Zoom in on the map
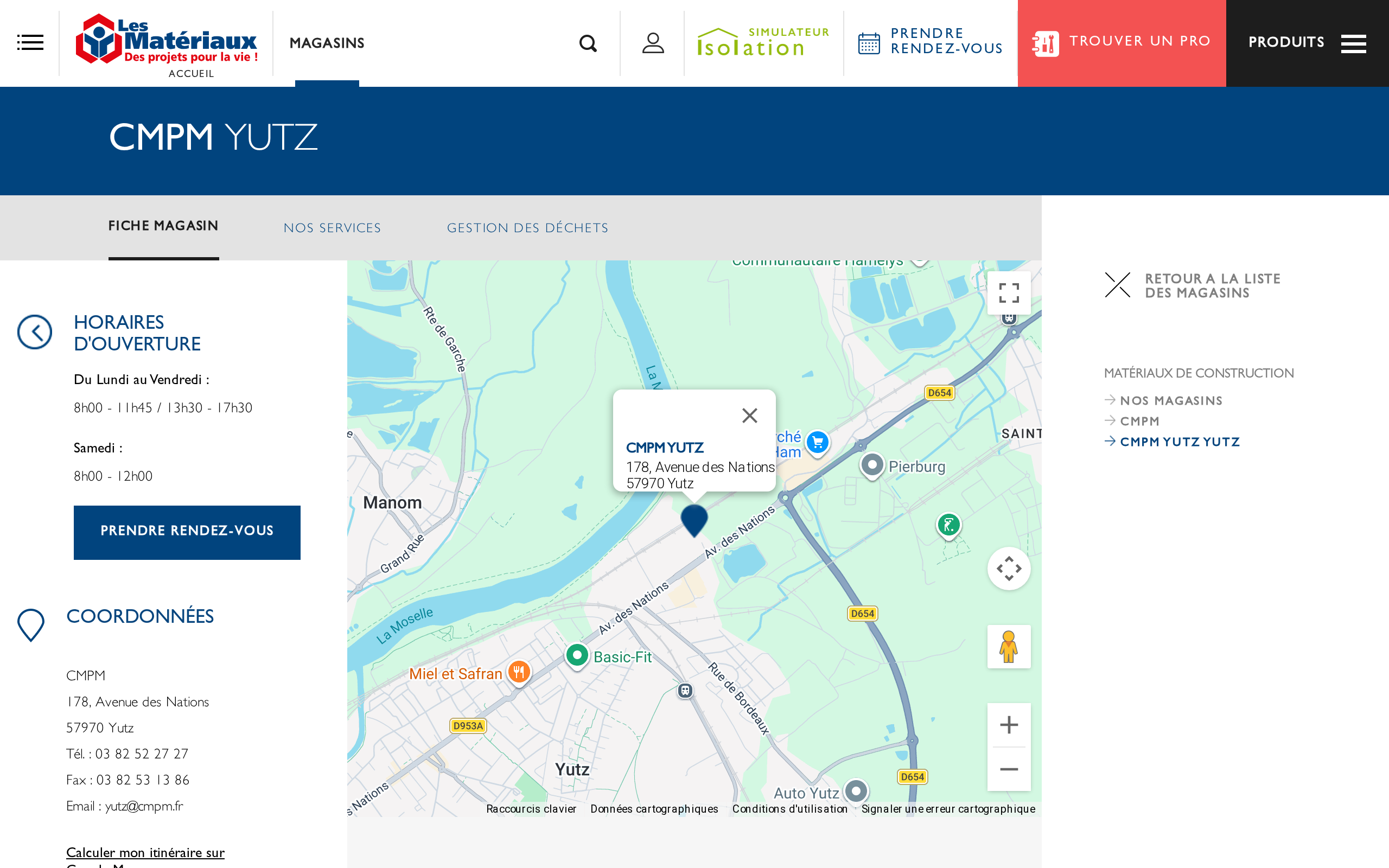The image size is (1389, 868). (1009, 724)
